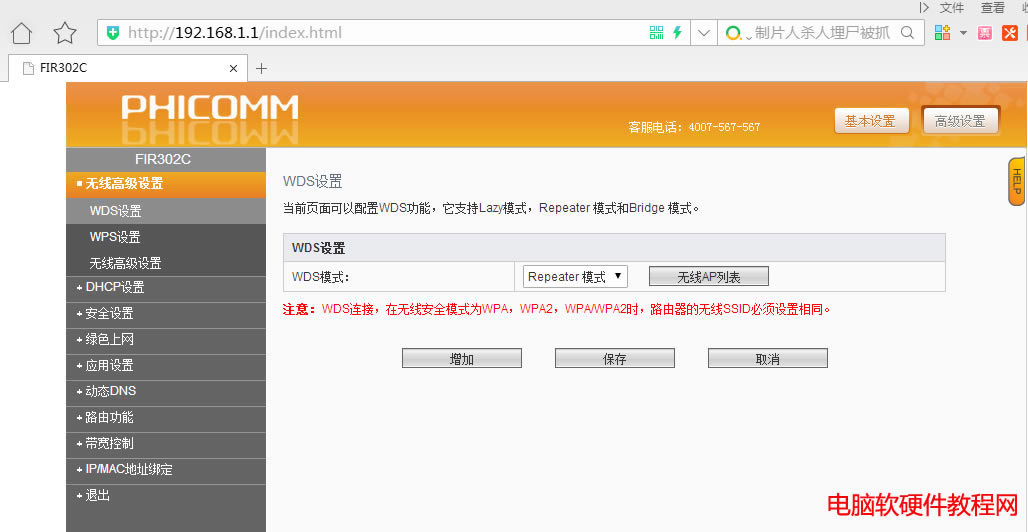Image resolution: width=1028 pixels, height=532 pixels.
Task: Expand the DHCP设置 menu section
Action: [x=114, y=288]
